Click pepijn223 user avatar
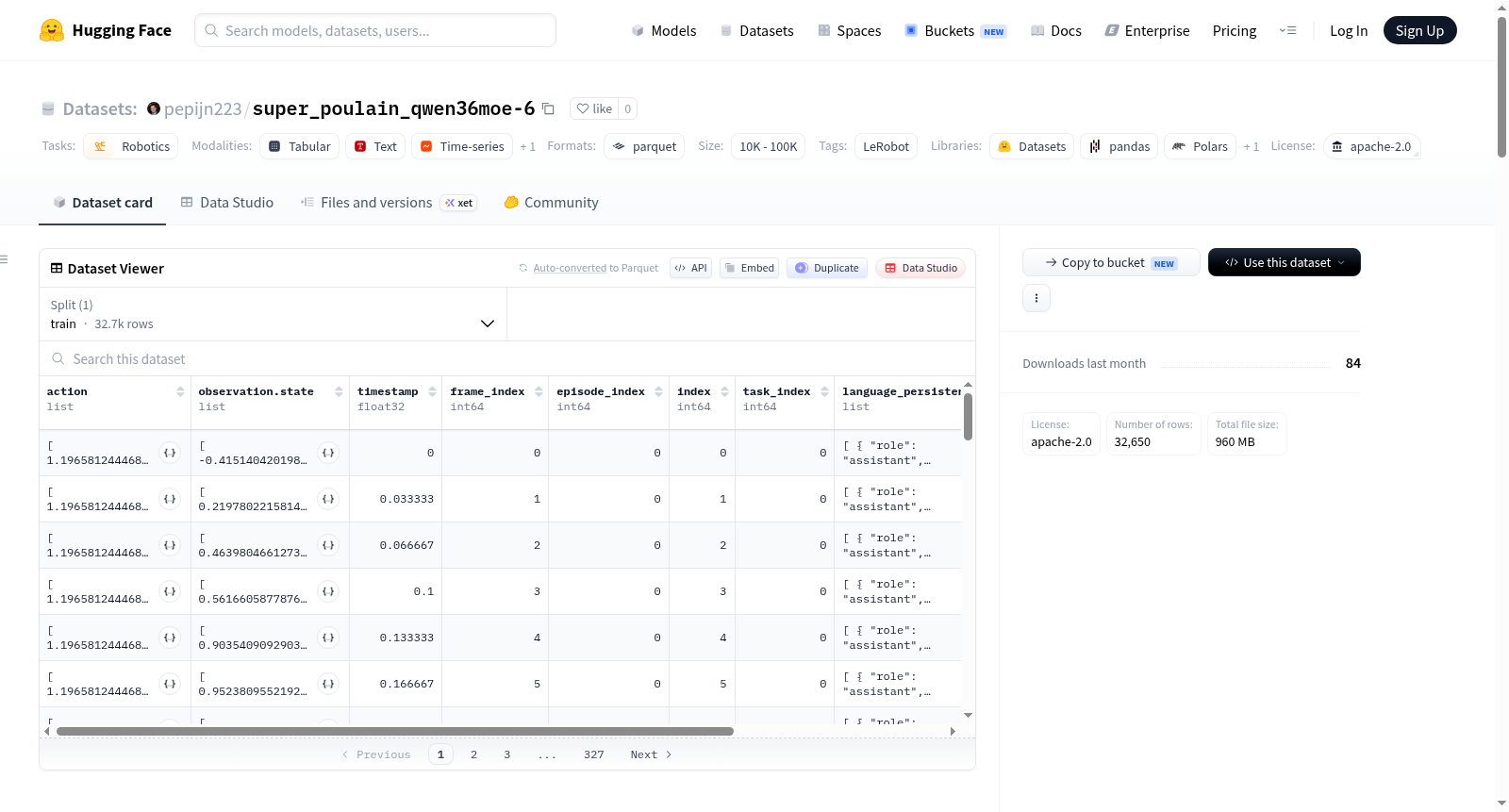 tap(154, 108)
